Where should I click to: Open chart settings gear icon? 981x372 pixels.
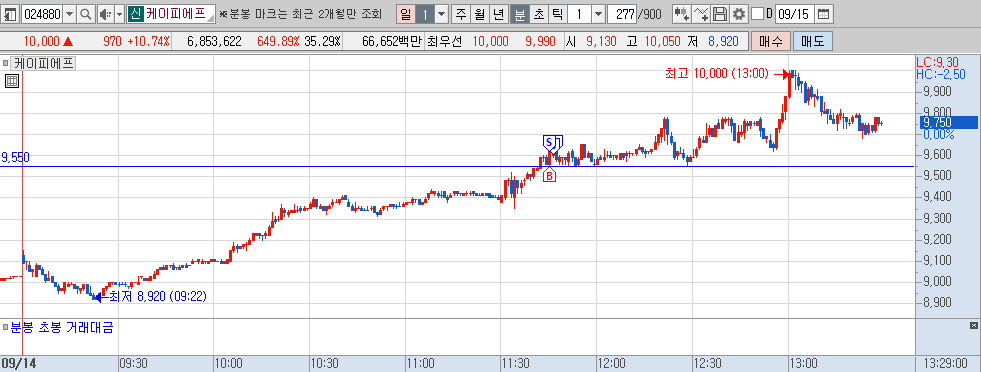click(x=740, y=13)
